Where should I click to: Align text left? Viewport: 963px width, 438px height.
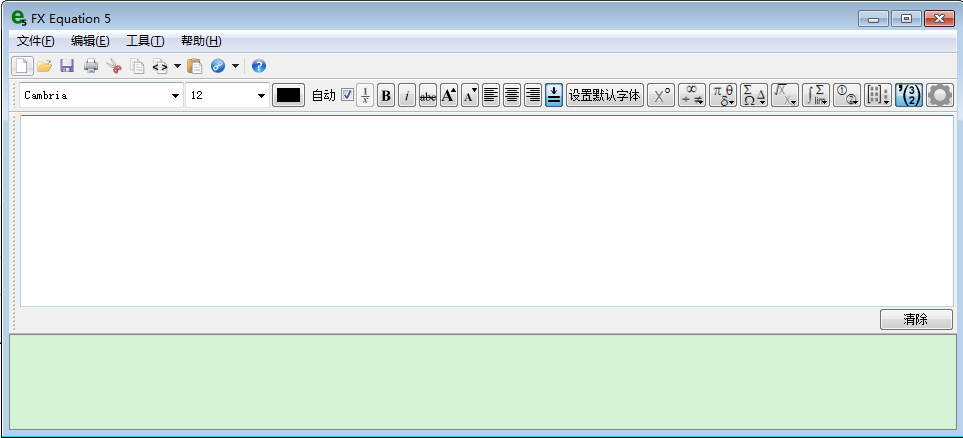(x=491, y=95)
